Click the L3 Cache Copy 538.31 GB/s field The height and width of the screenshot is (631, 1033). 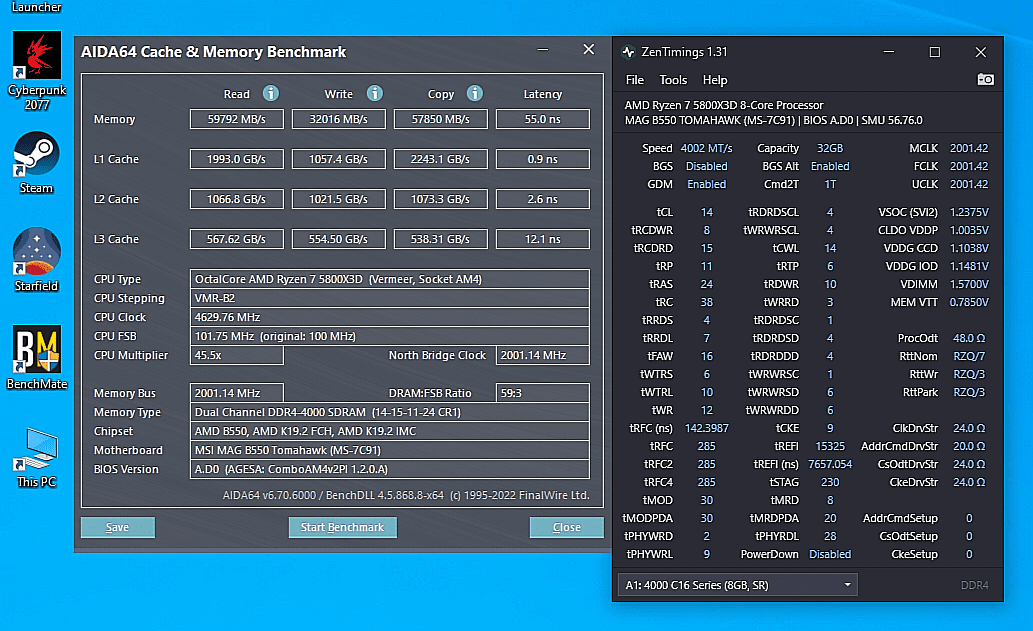click(x=441, y=239)
